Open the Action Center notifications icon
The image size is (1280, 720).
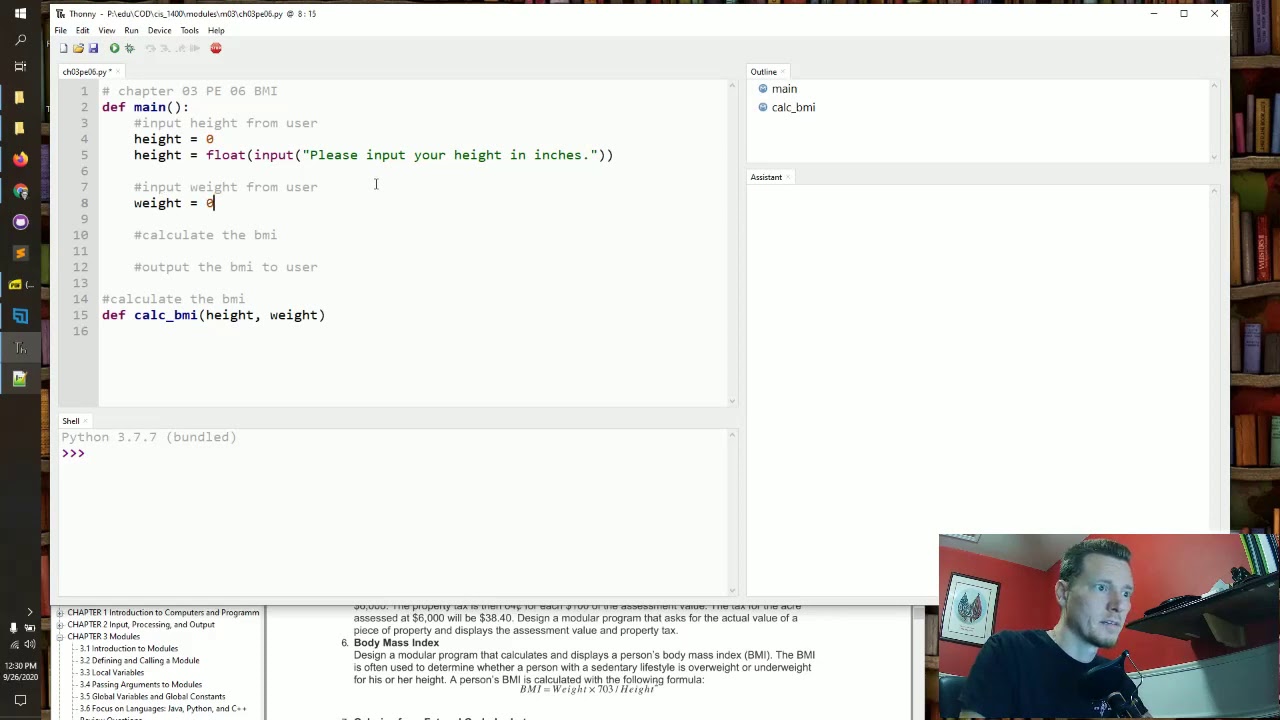(20, 700)
